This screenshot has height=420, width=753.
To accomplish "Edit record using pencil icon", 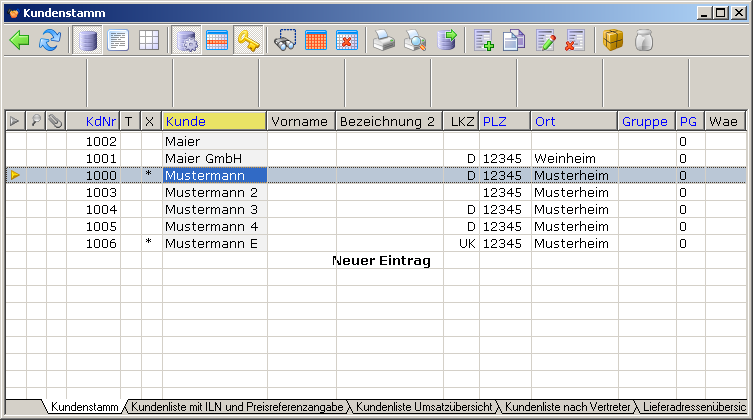I will click(545, 41).
